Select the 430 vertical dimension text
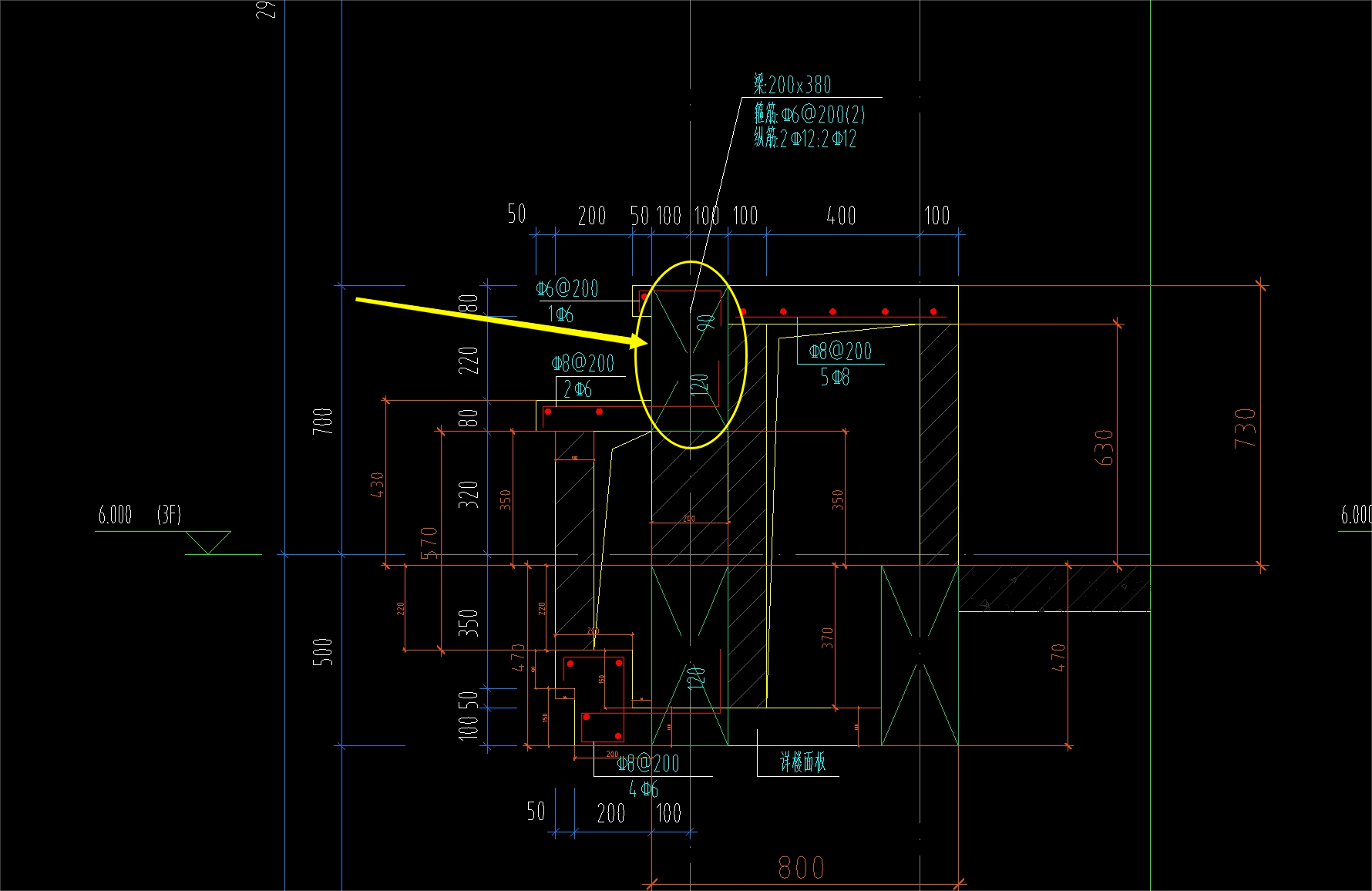The height and width of the screenshot is (891, 1372). [x=377, y=485]
